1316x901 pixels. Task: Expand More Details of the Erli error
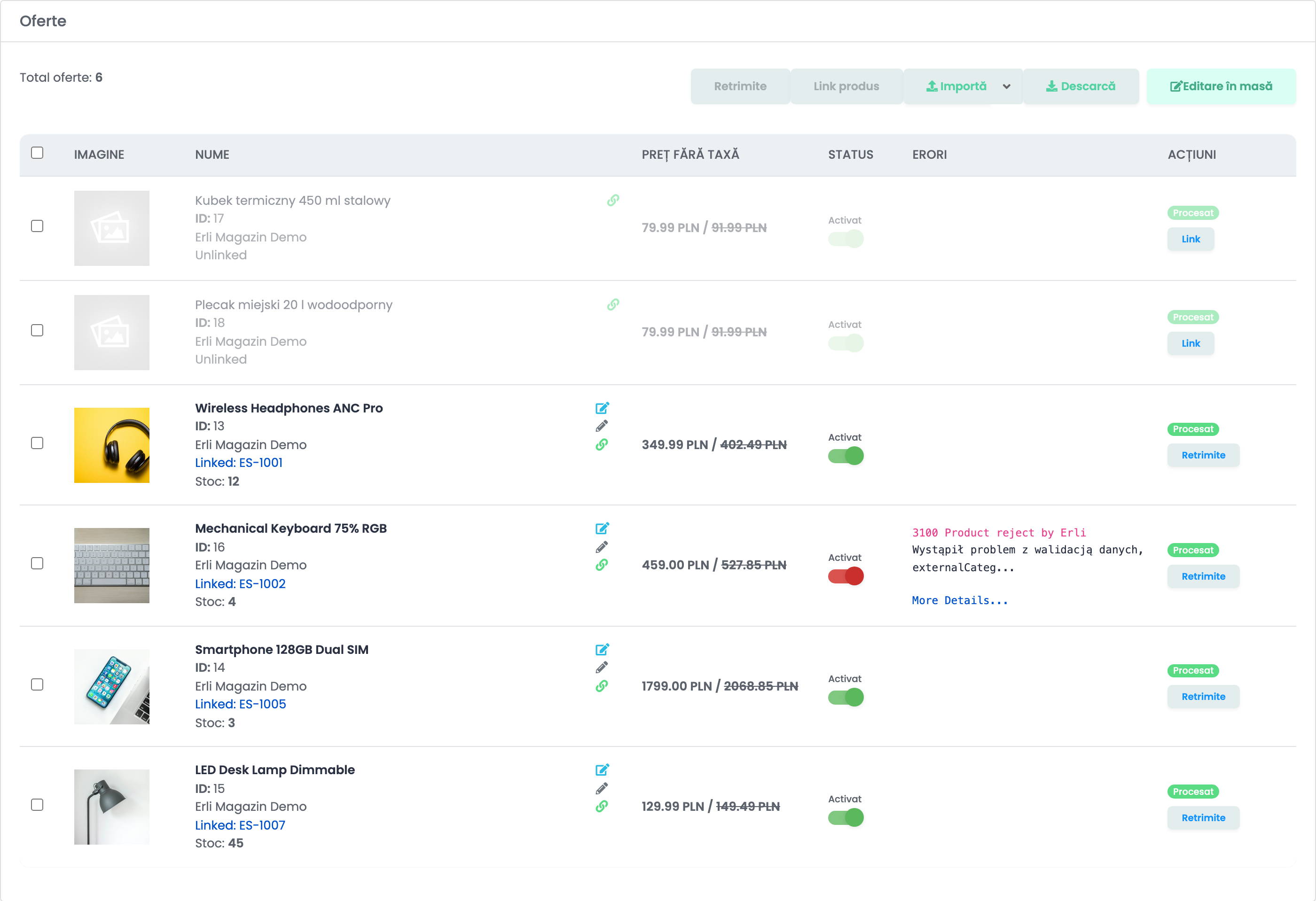(x=960, y=600)
